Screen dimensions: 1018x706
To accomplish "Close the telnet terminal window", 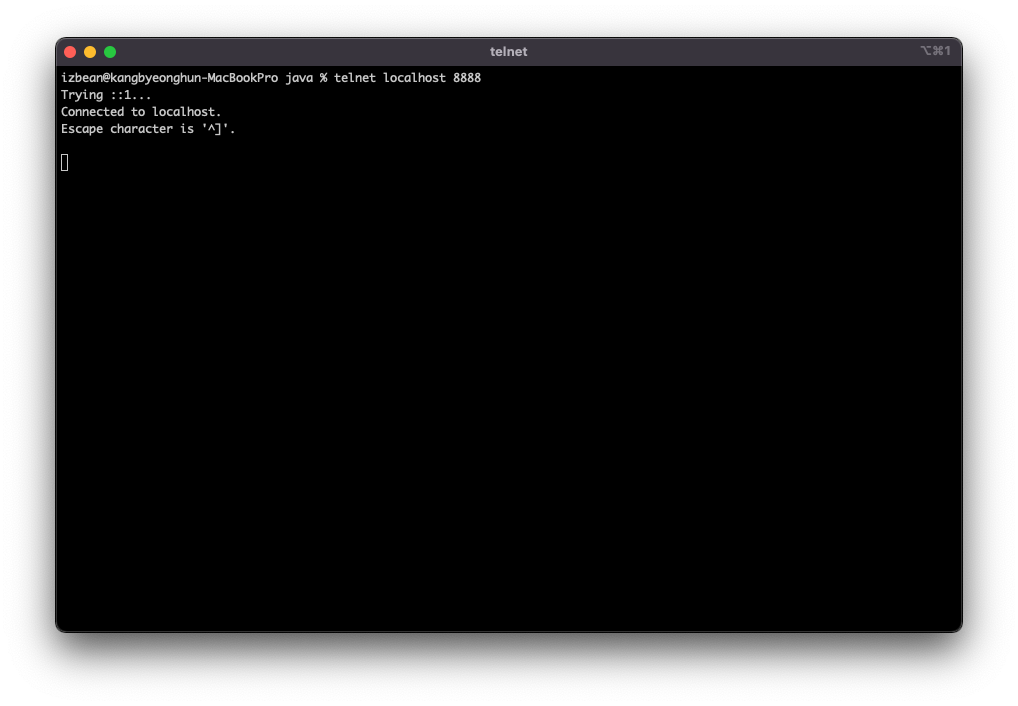I will [x=70, y=52].
